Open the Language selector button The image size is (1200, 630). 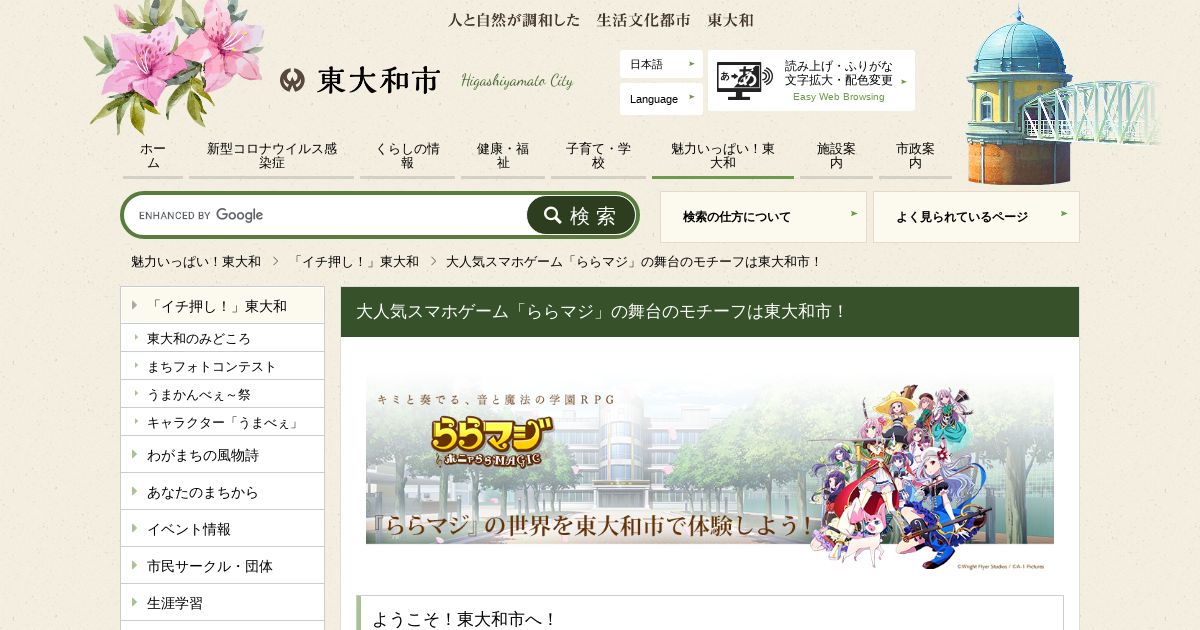(x=661, y=99)
